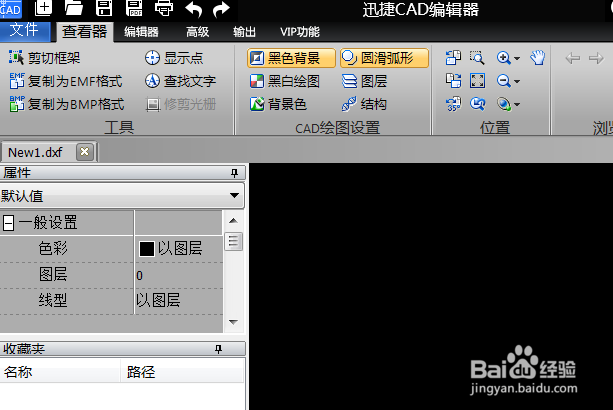Click the 路径 column header
Image resolution: width=613 pixels, height=410 pixels.
pyautogui.click(x=182, y=372)
